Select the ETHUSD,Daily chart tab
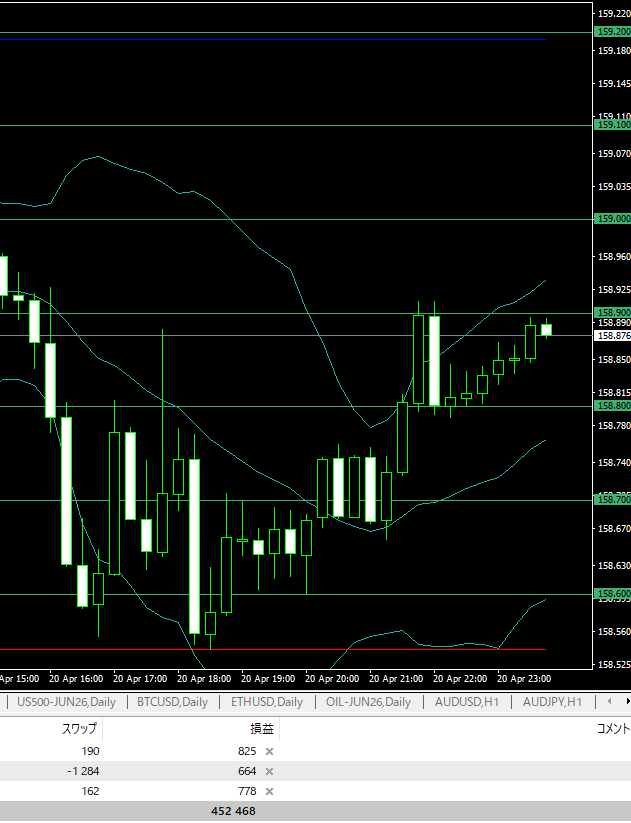 [x=267, y=702]
